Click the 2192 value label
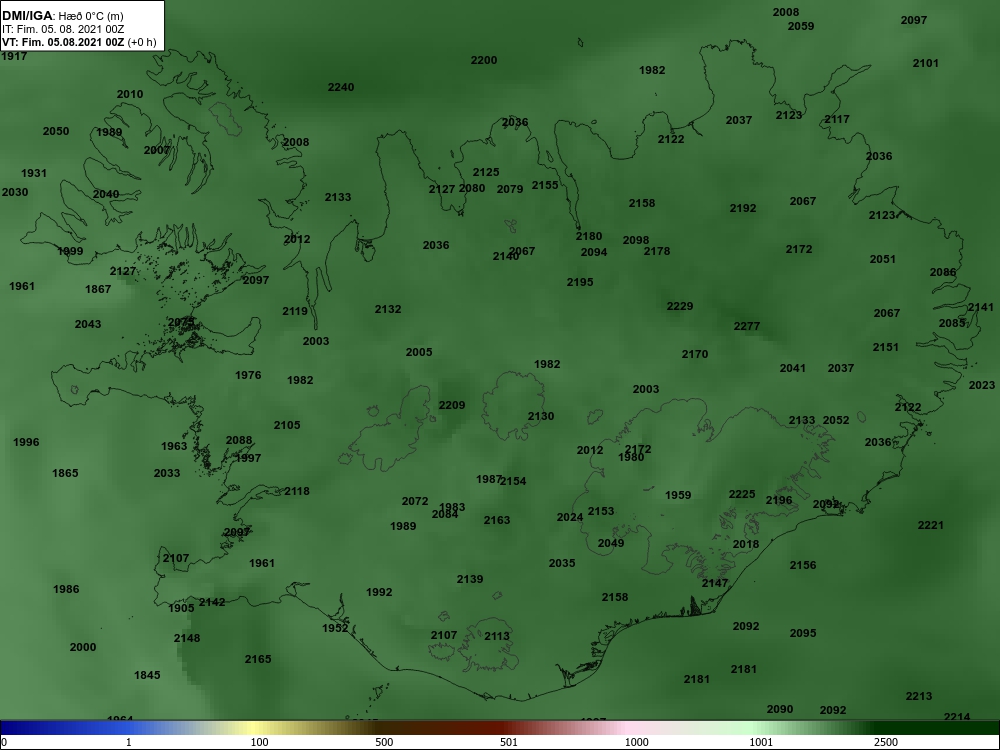Viewport: 1000px width, 750px height. 743,209
